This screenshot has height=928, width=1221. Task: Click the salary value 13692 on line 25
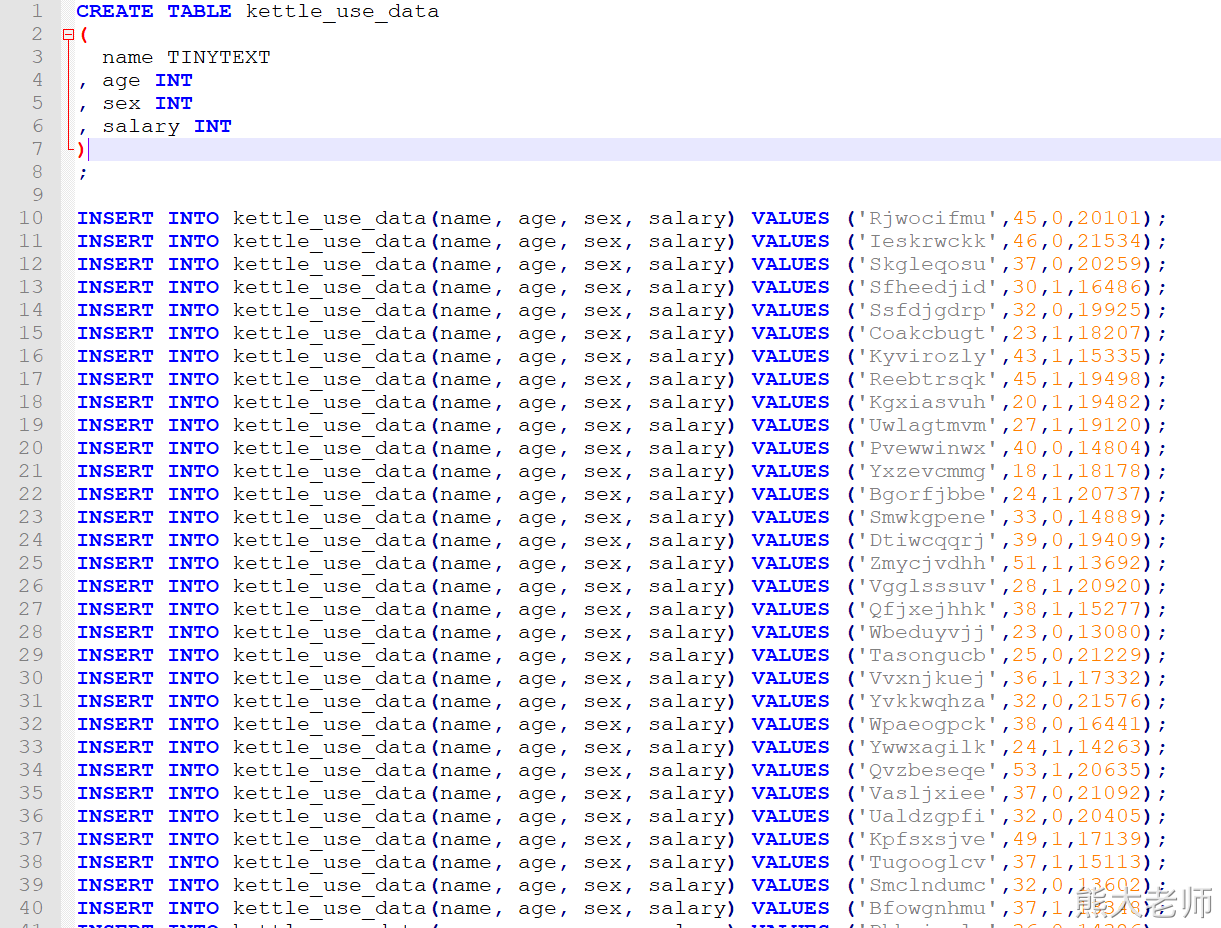tap(1109, 564)
